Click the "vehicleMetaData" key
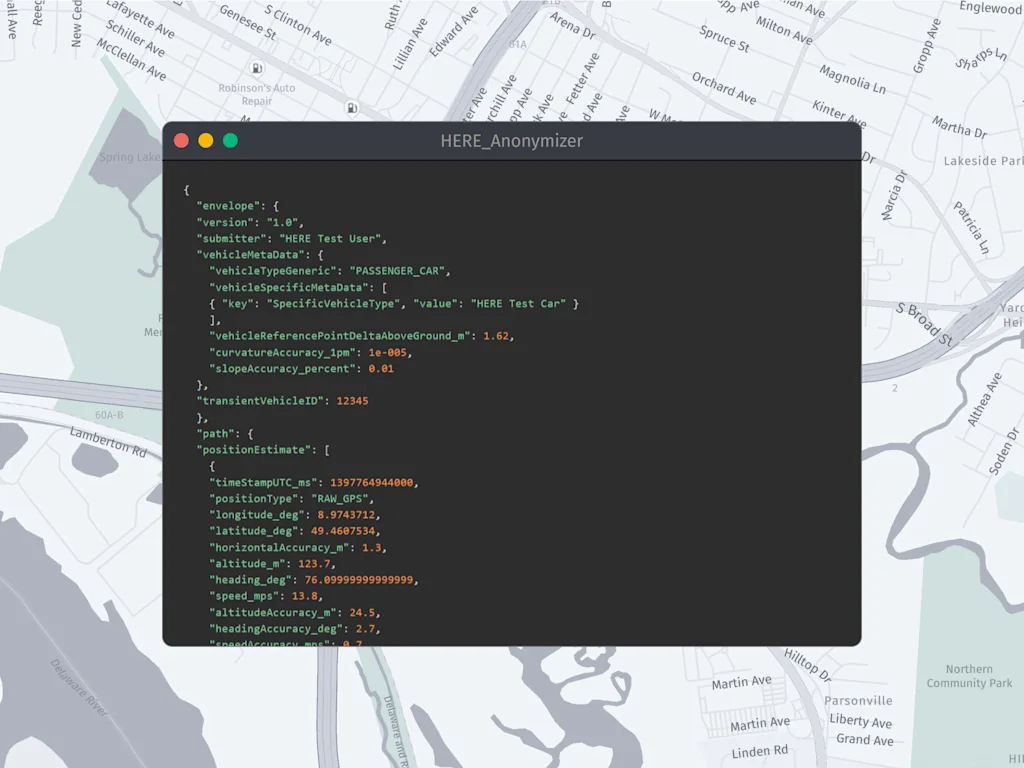Screen dimensions: 1024x768 (250, 255)
